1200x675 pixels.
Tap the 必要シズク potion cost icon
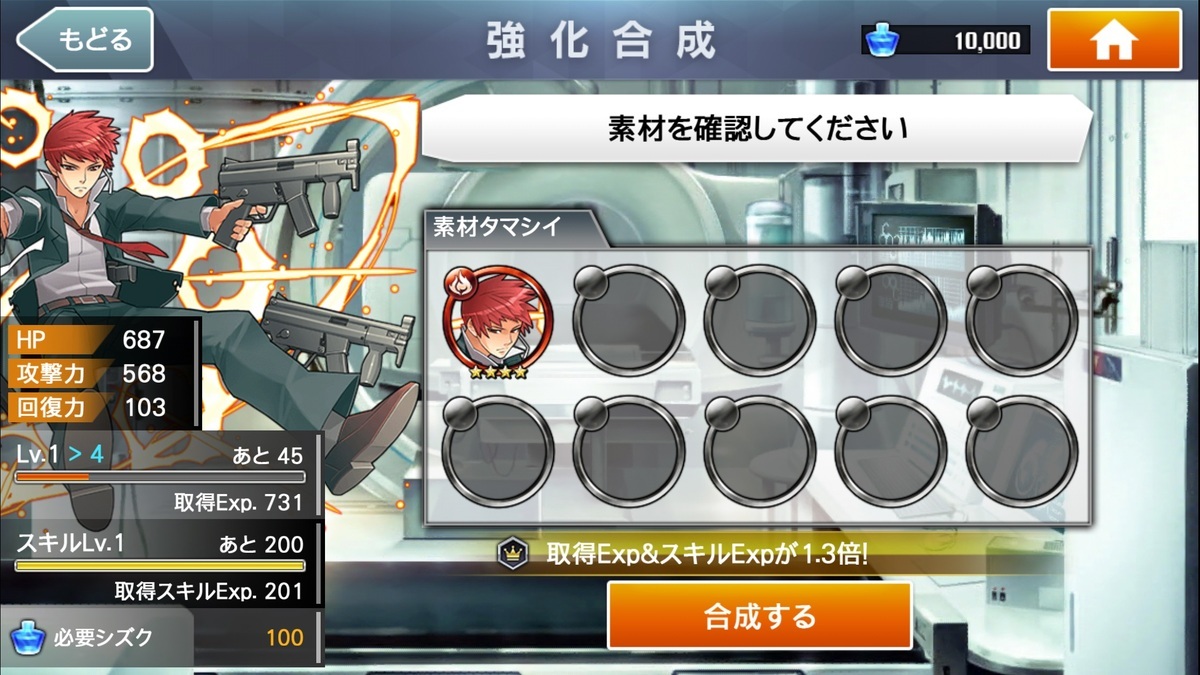27,637
